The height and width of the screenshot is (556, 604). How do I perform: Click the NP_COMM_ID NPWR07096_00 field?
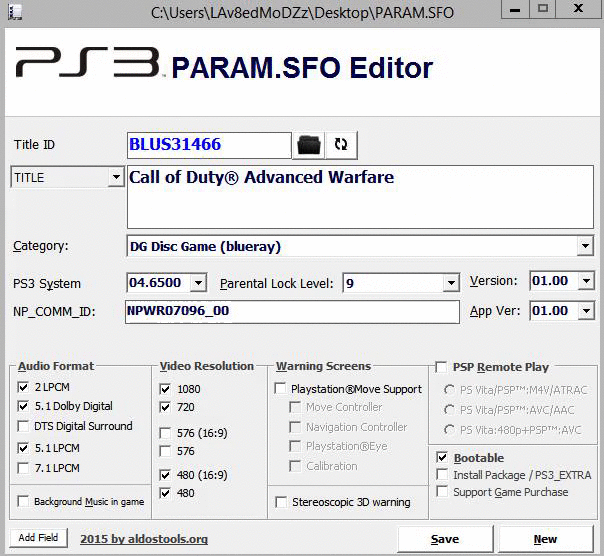pyautogui.click(x=292, y=312)
